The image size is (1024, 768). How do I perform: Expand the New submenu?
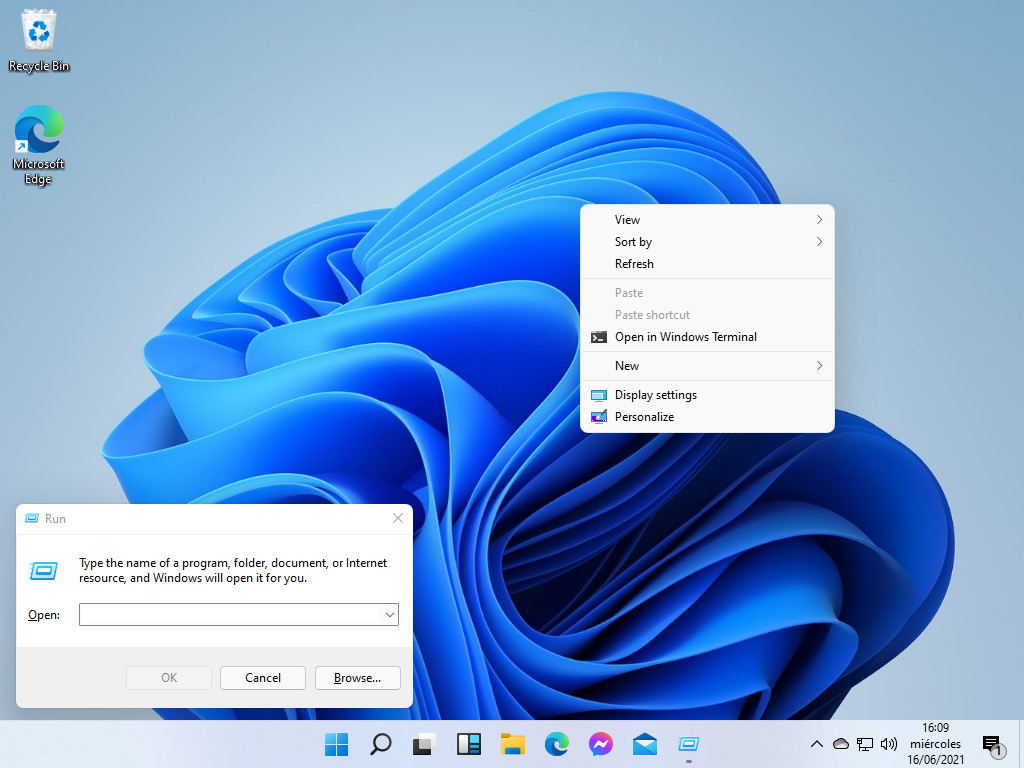point(707,366)
